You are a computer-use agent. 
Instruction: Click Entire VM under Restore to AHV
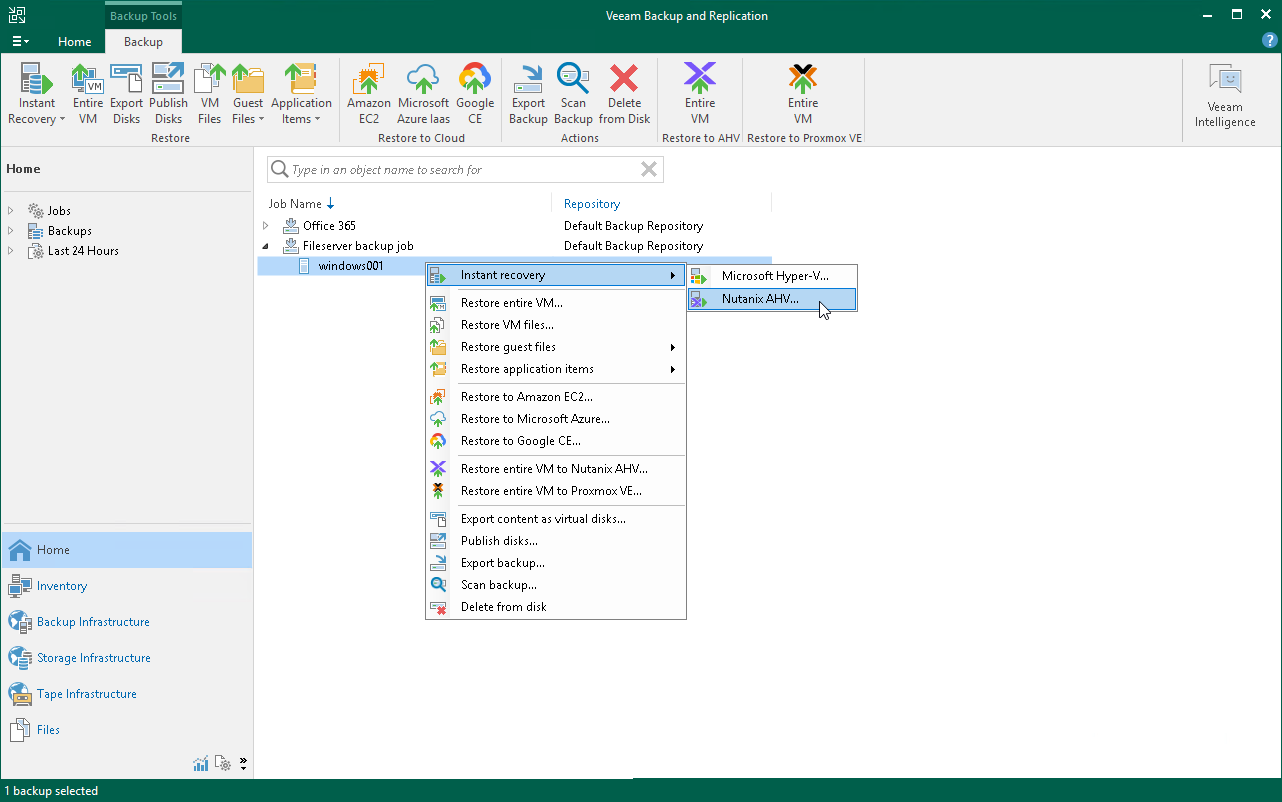click(x=700, y=94)
